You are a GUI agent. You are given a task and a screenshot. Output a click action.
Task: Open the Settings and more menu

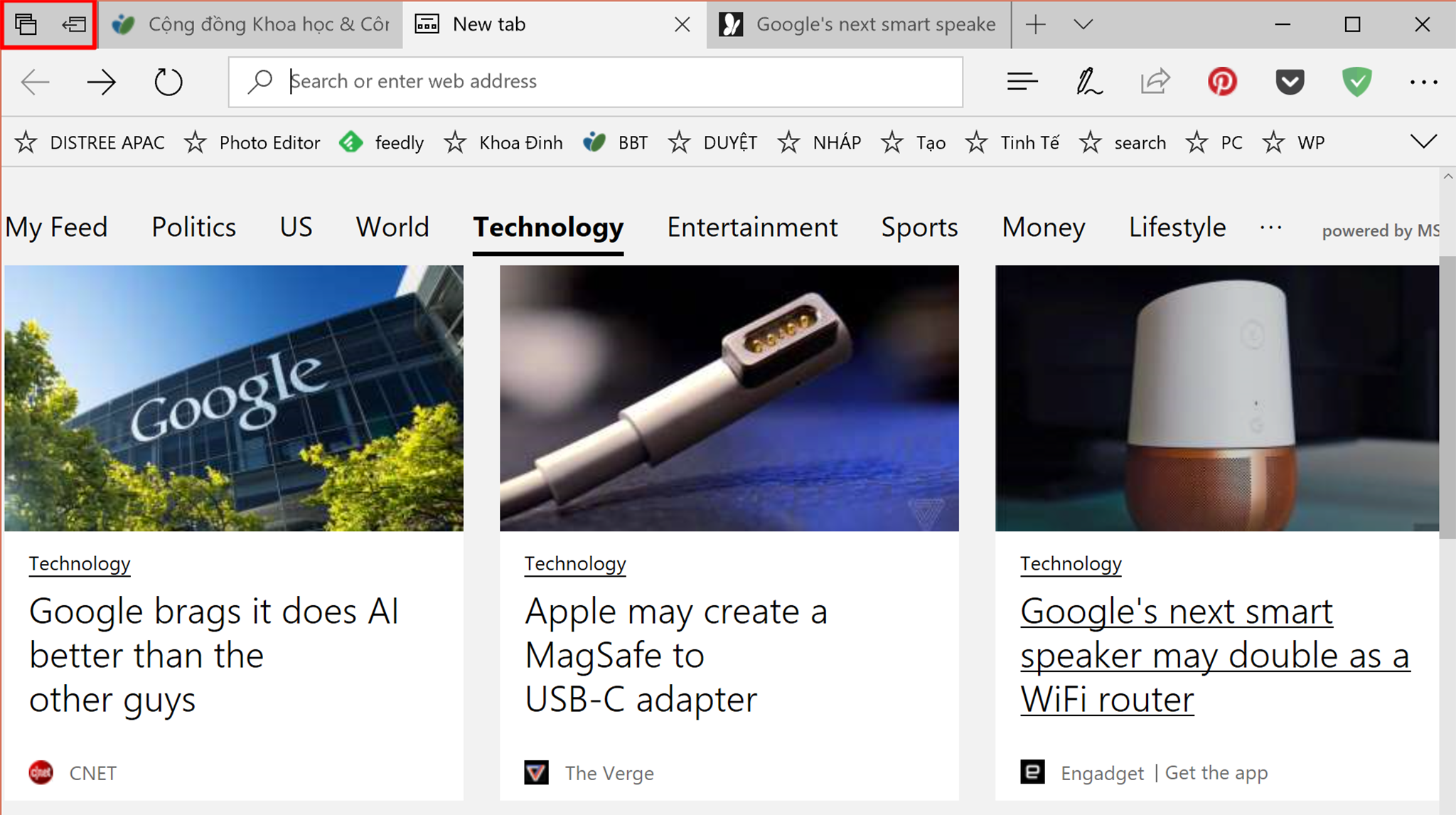point(1423,81)
